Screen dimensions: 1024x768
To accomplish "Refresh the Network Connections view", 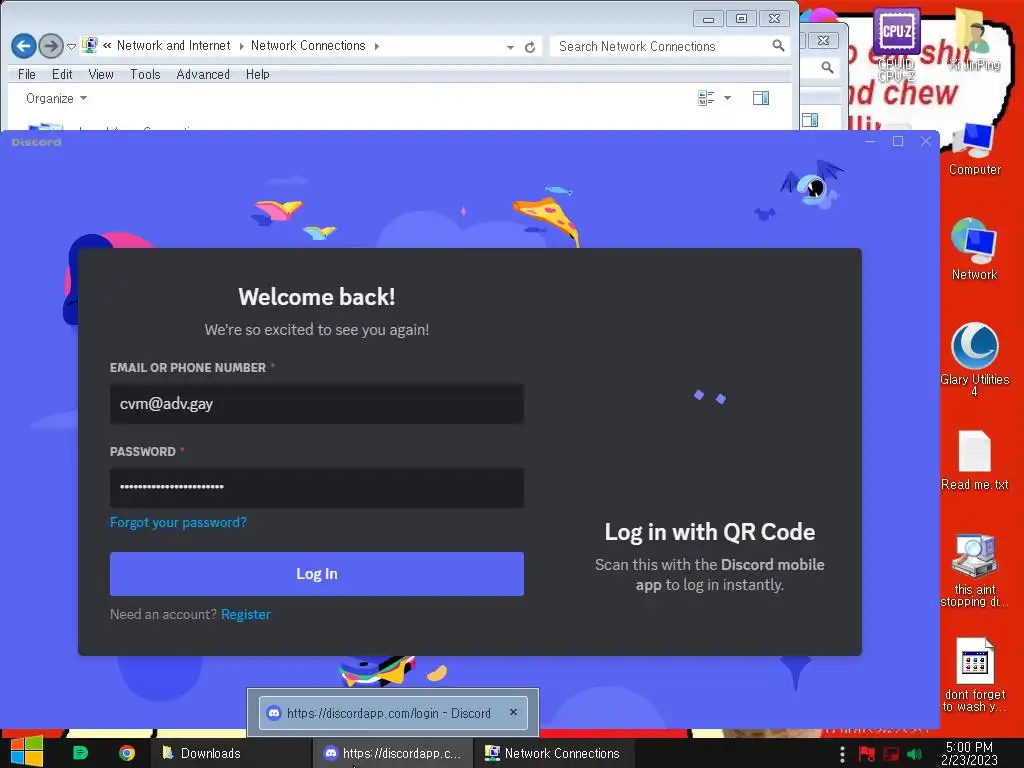I will pyautogui.click(x=530, y=47).
